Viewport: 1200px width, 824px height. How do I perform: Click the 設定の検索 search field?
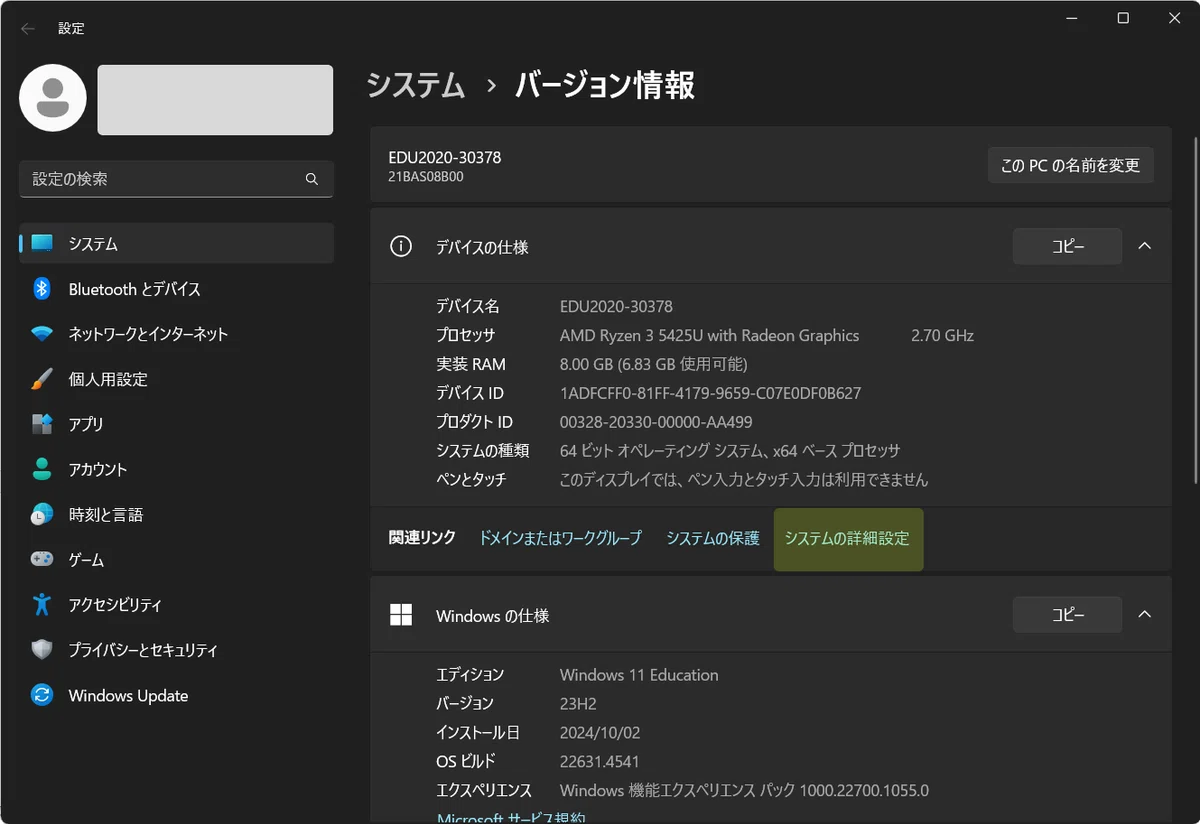point(177,179)
